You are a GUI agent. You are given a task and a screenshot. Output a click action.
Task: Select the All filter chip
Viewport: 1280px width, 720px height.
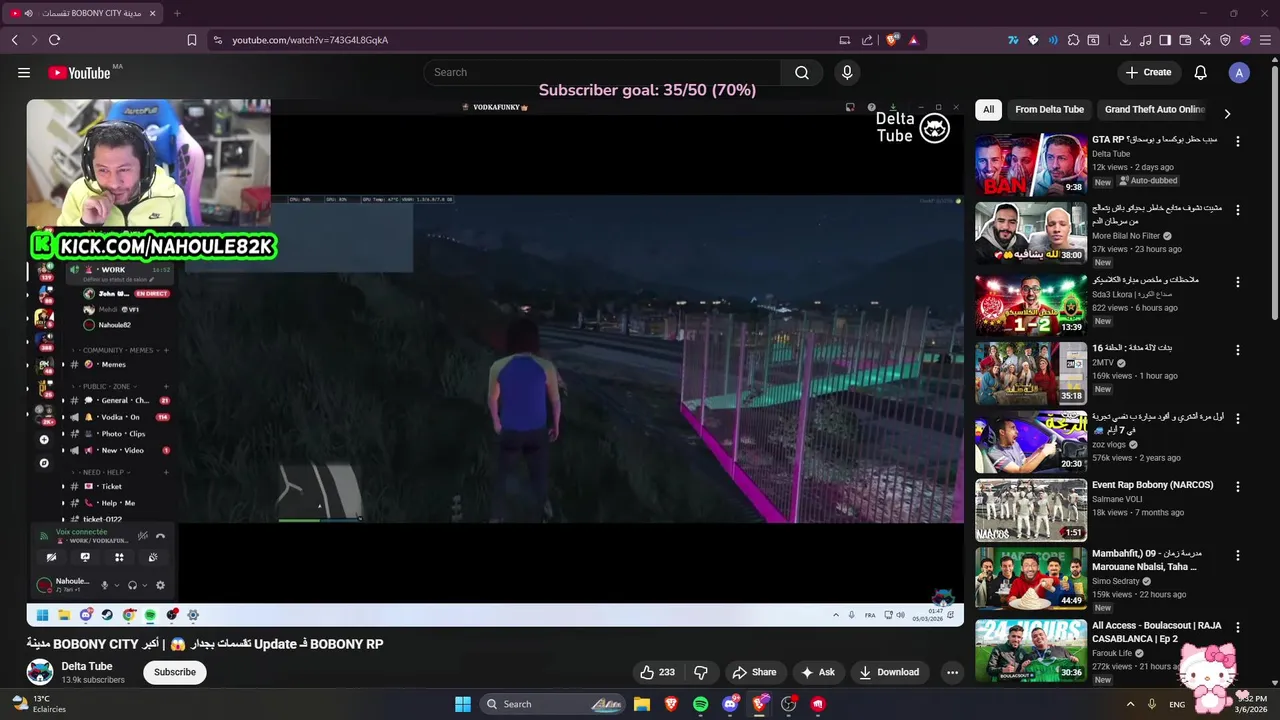[x=988, y=109]
